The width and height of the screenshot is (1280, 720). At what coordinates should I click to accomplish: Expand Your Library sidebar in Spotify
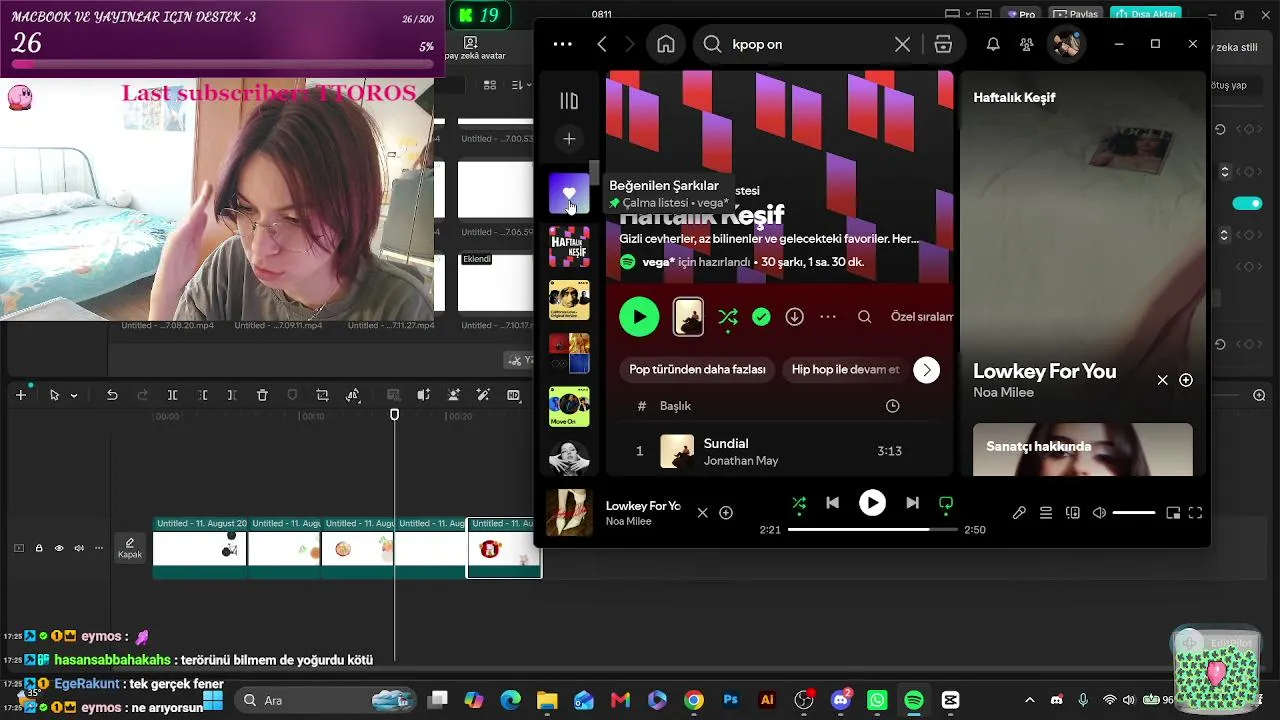[x=569, y=101]
